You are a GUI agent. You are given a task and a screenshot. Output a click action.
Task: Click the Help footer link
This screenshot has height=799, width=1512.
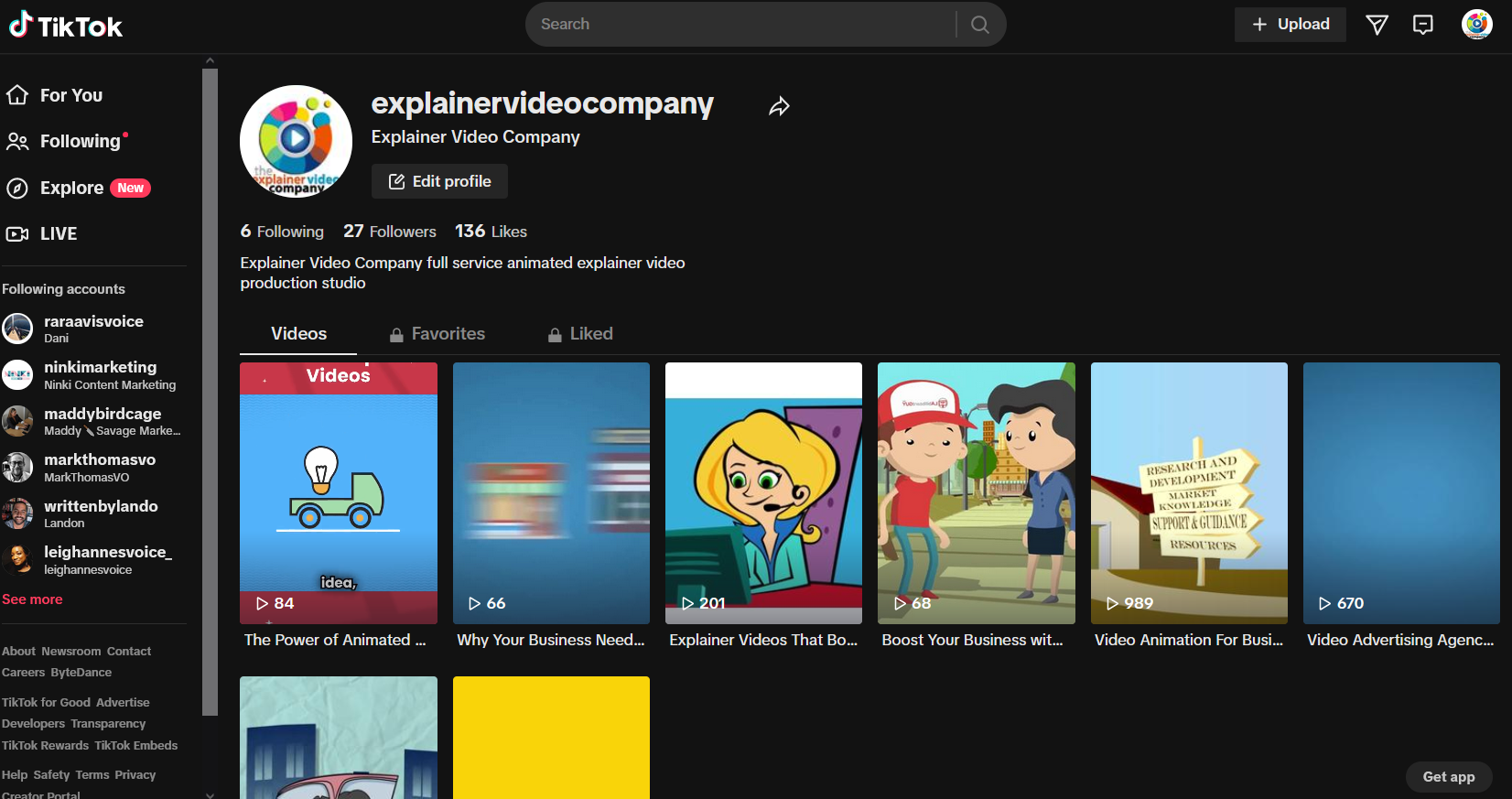[15, 775]
